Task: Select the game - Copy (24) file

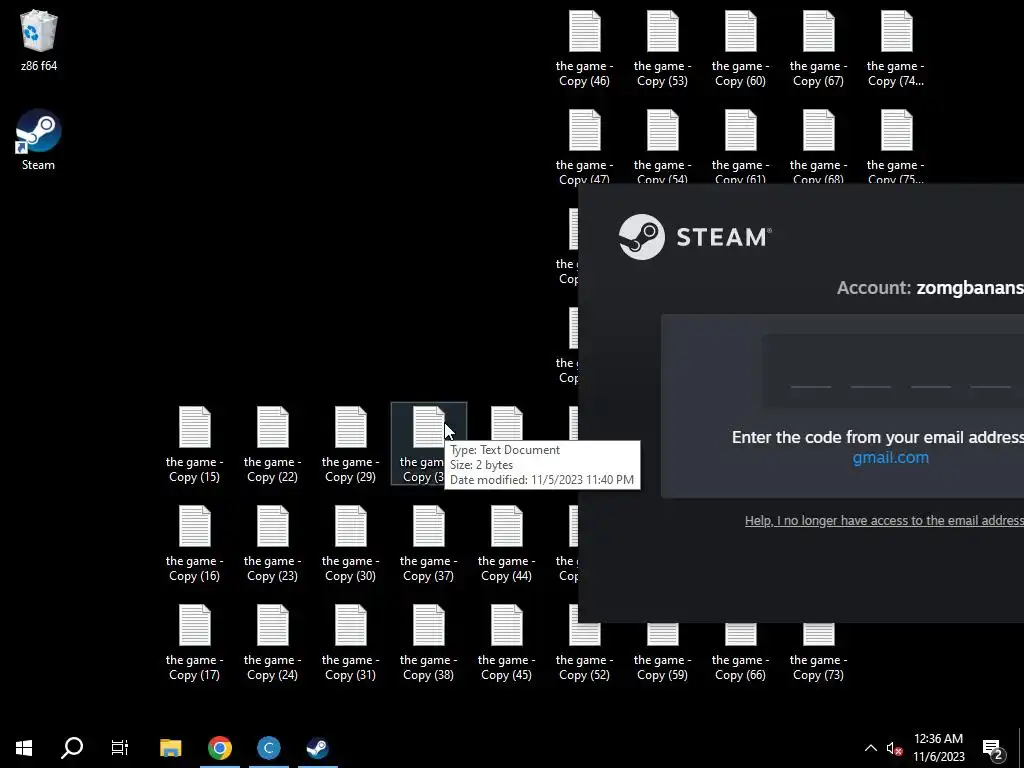Action: coord(272,643)
